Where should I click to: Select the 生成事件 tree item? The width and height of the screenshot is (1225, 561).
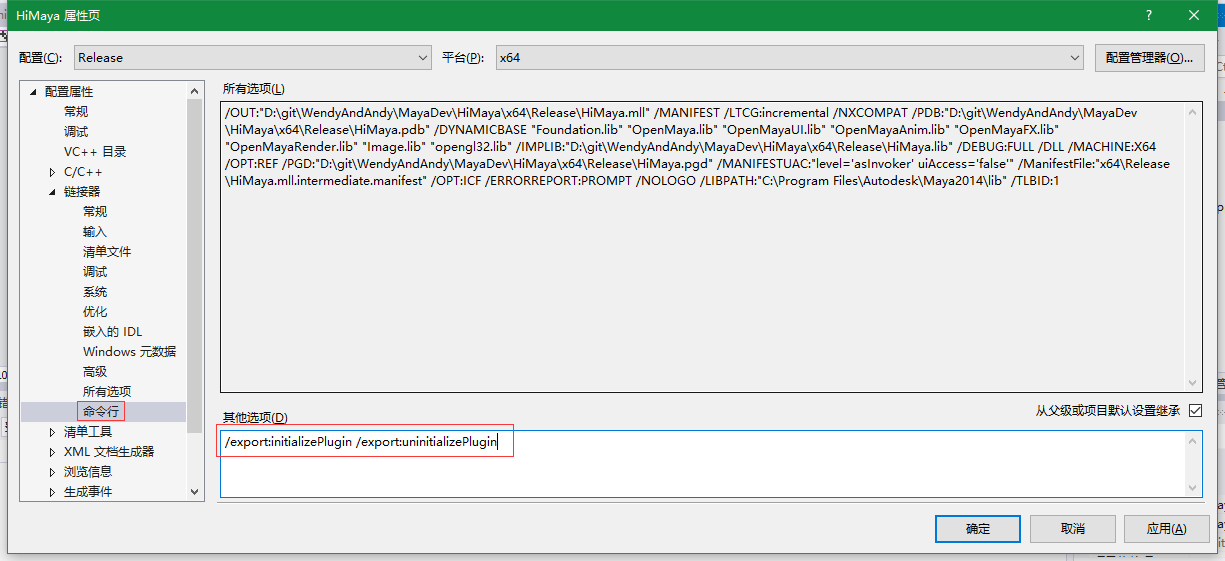click(x=88, y=492)
